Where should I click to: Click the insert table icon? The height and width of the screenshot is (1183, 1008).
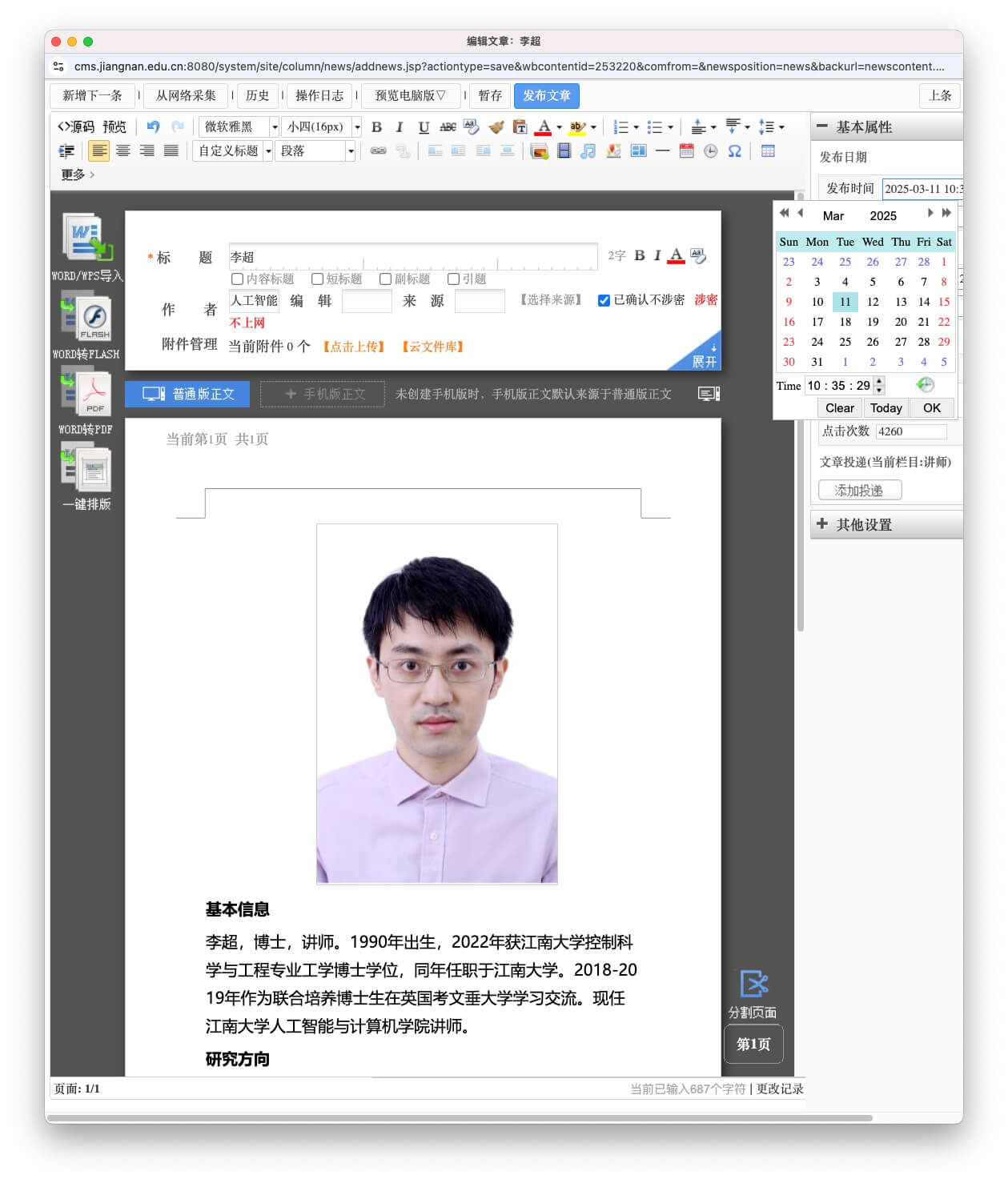[x=768, y=151]
